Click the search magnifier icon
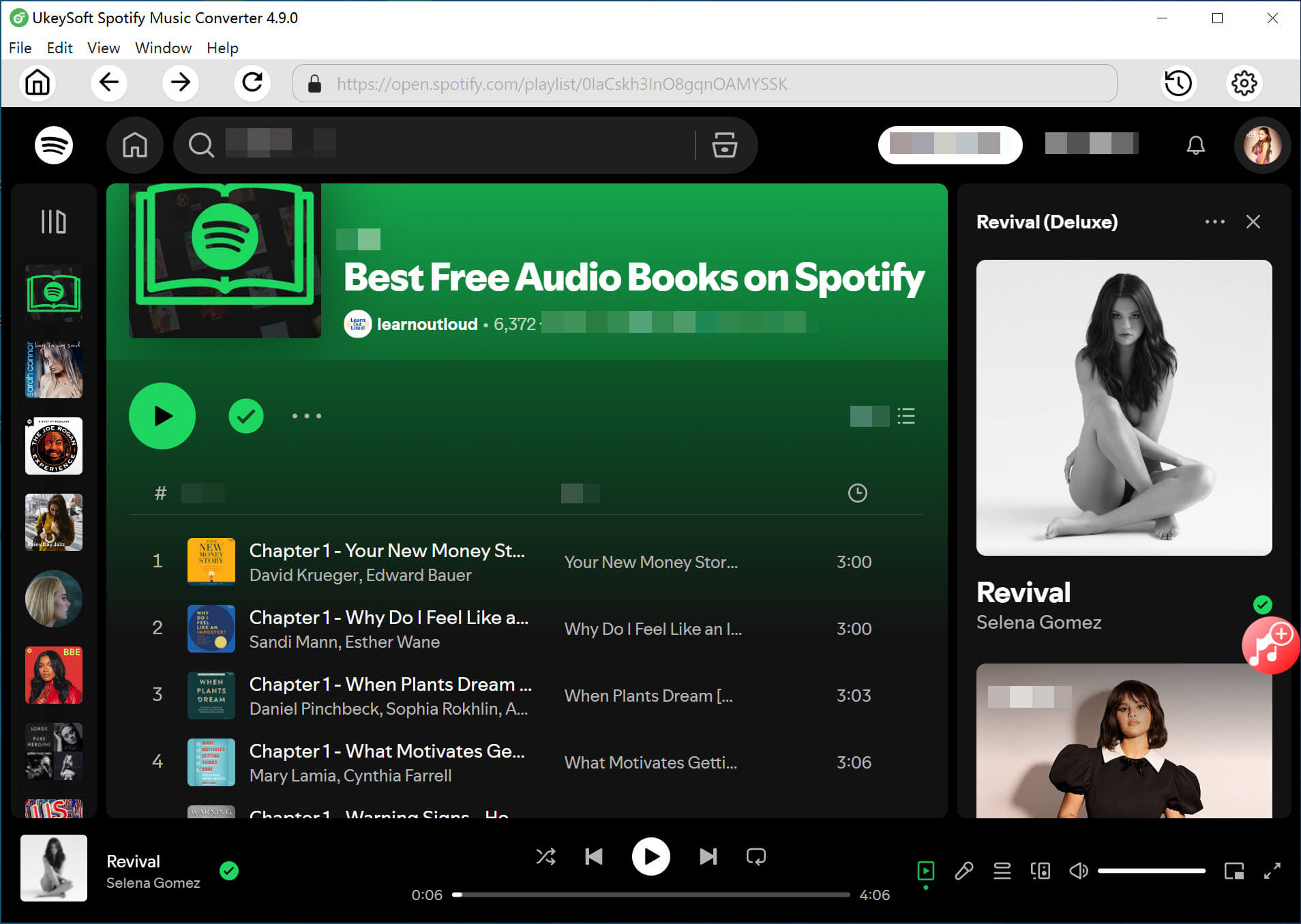 tap(201, 145)
